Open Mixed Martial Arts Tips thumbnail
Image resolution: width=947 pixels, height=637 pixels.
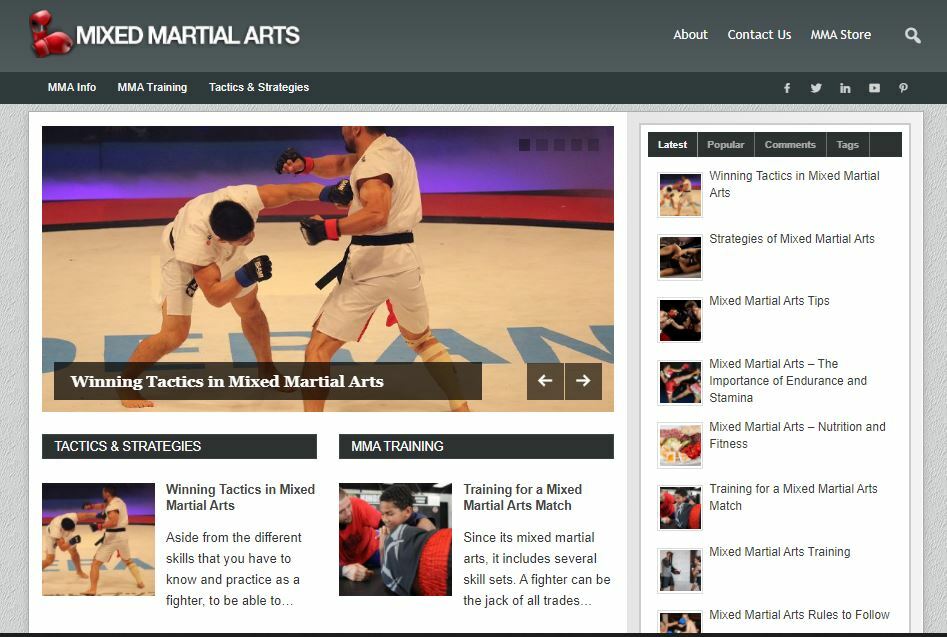coord(680,320)
